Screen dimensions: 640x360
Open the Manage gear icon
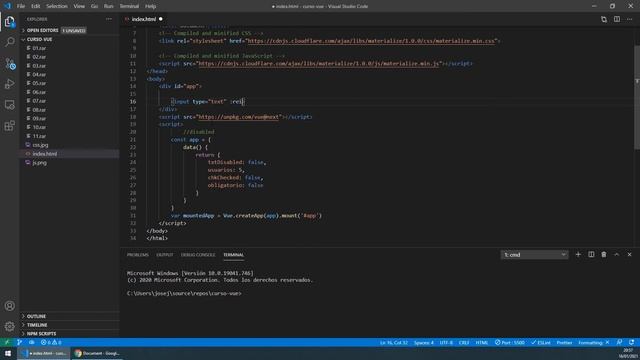pos(9,326)
